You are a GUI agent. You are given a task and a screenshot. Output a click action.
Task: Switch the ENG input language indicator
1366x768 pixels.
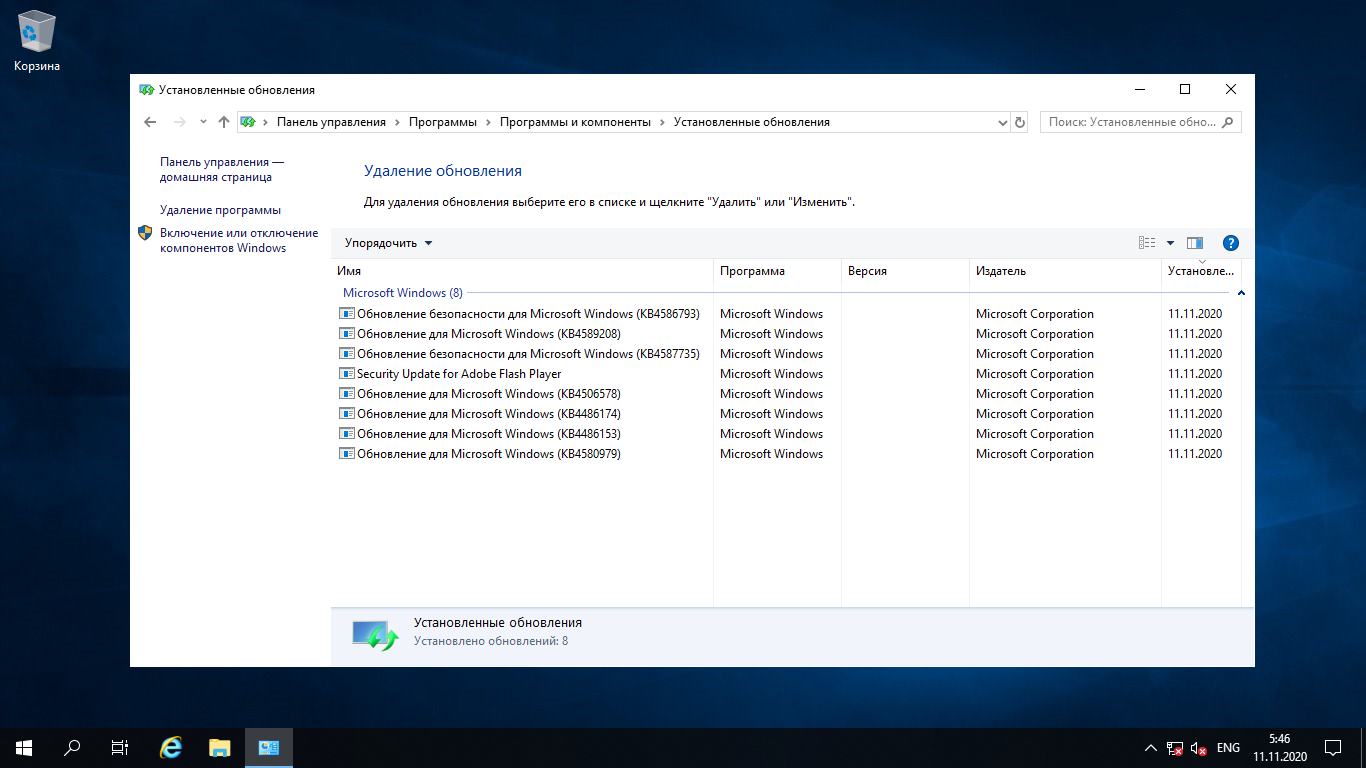tap(1229, 748)
